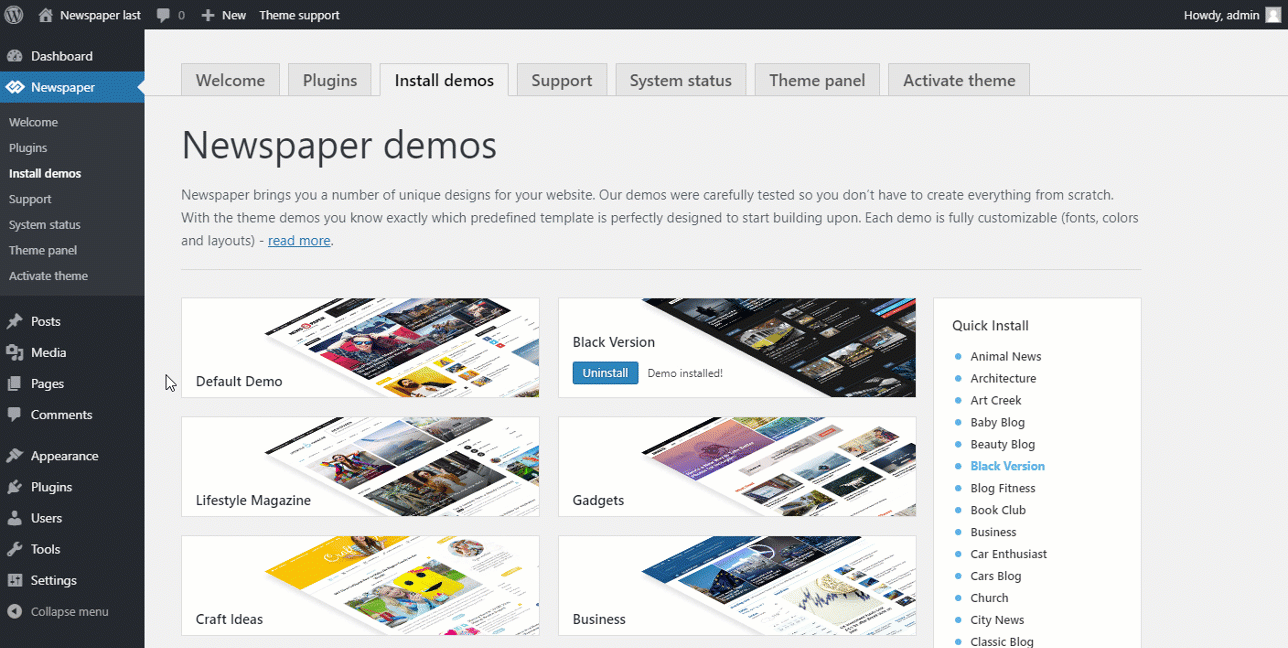Click the admin avatar icon
Screen dimensions: 1288x648
pyautogui.click(x=1271, y=15)
